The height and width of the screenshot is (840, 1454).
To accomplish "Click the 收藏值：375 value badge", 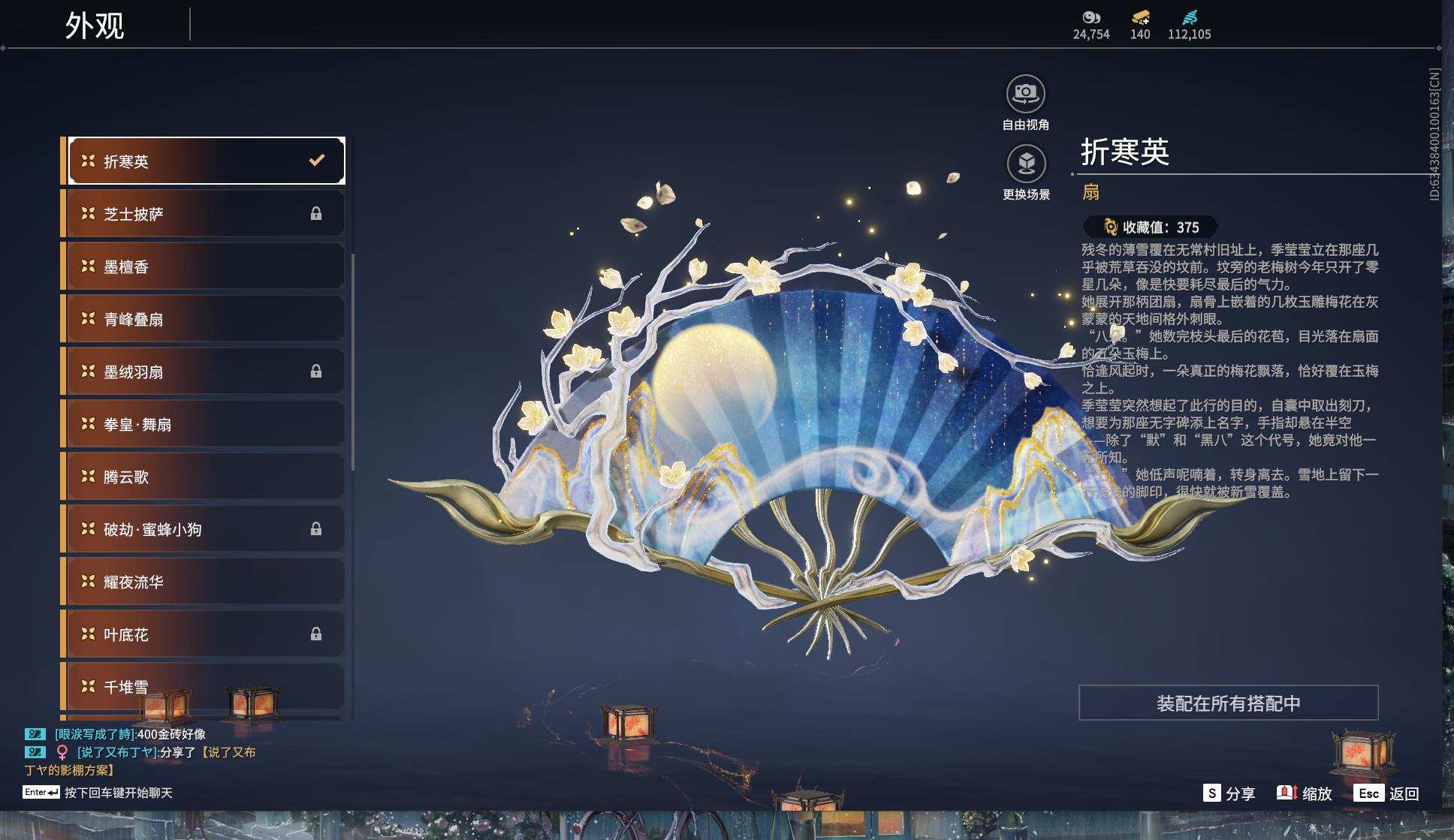I will pyautogui.click(x=1151, y=227).
